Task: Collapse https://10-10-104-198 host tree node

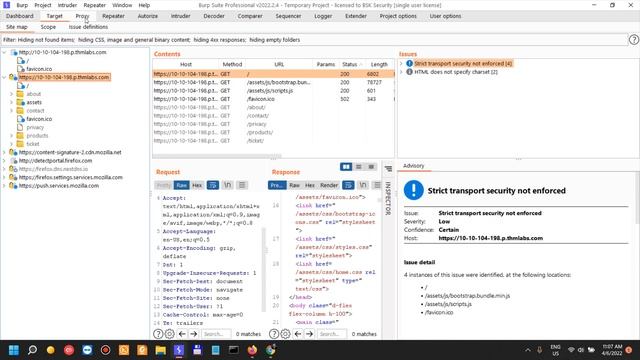Action: coord(4,77)
